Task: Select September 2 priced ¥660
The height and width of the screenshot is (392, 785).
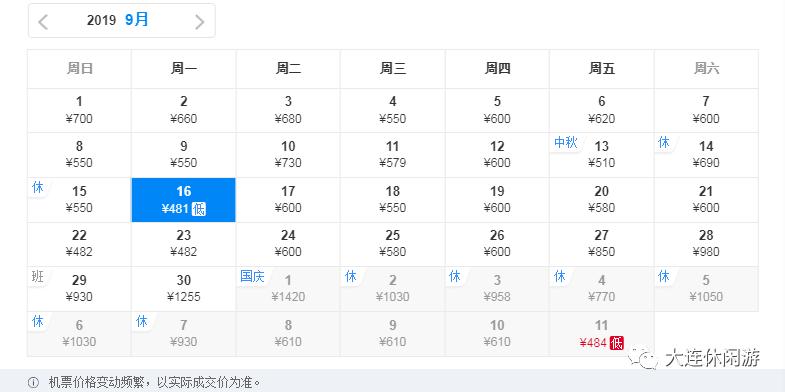Action: [184, 111]
